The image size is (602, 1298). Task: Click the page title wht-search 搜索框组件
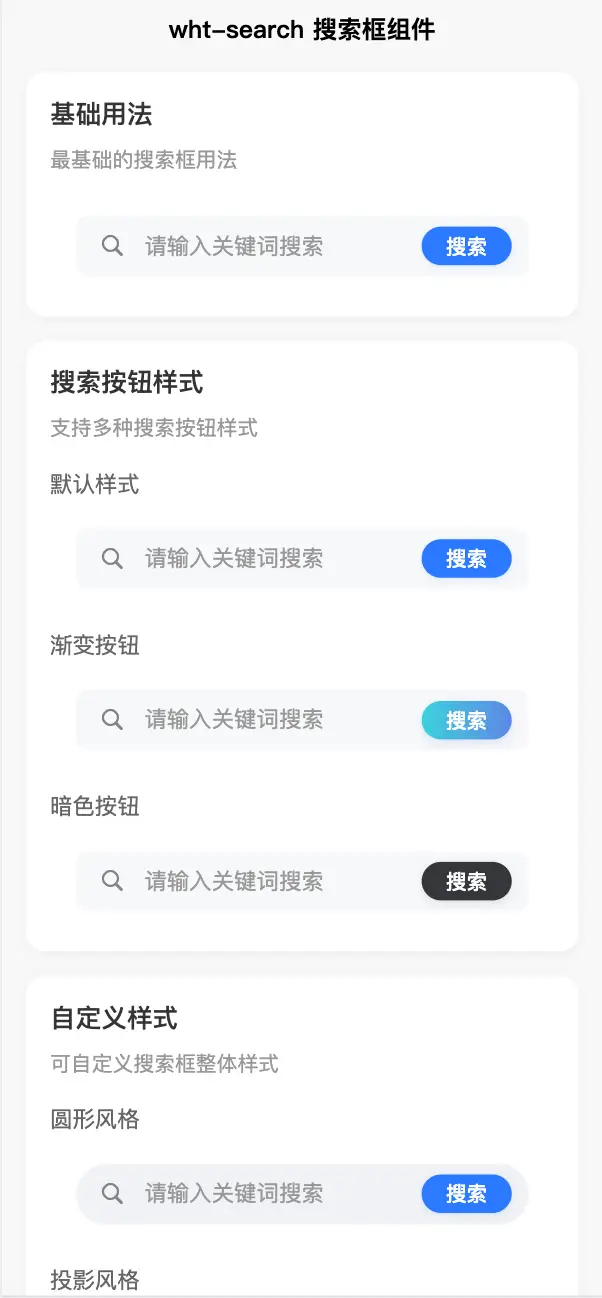tap(301, 30)
